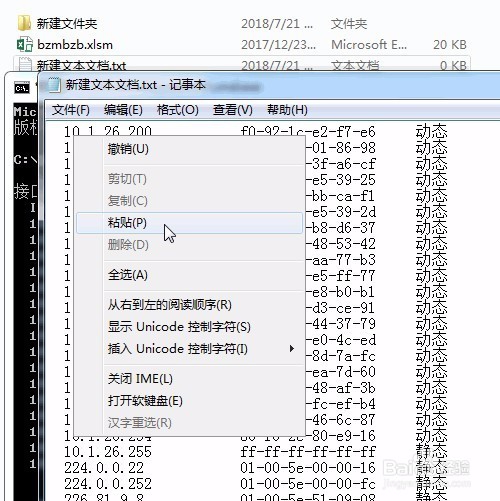Open the 编辑(E) menu in Notepad
500x501 pixels.
123,110
